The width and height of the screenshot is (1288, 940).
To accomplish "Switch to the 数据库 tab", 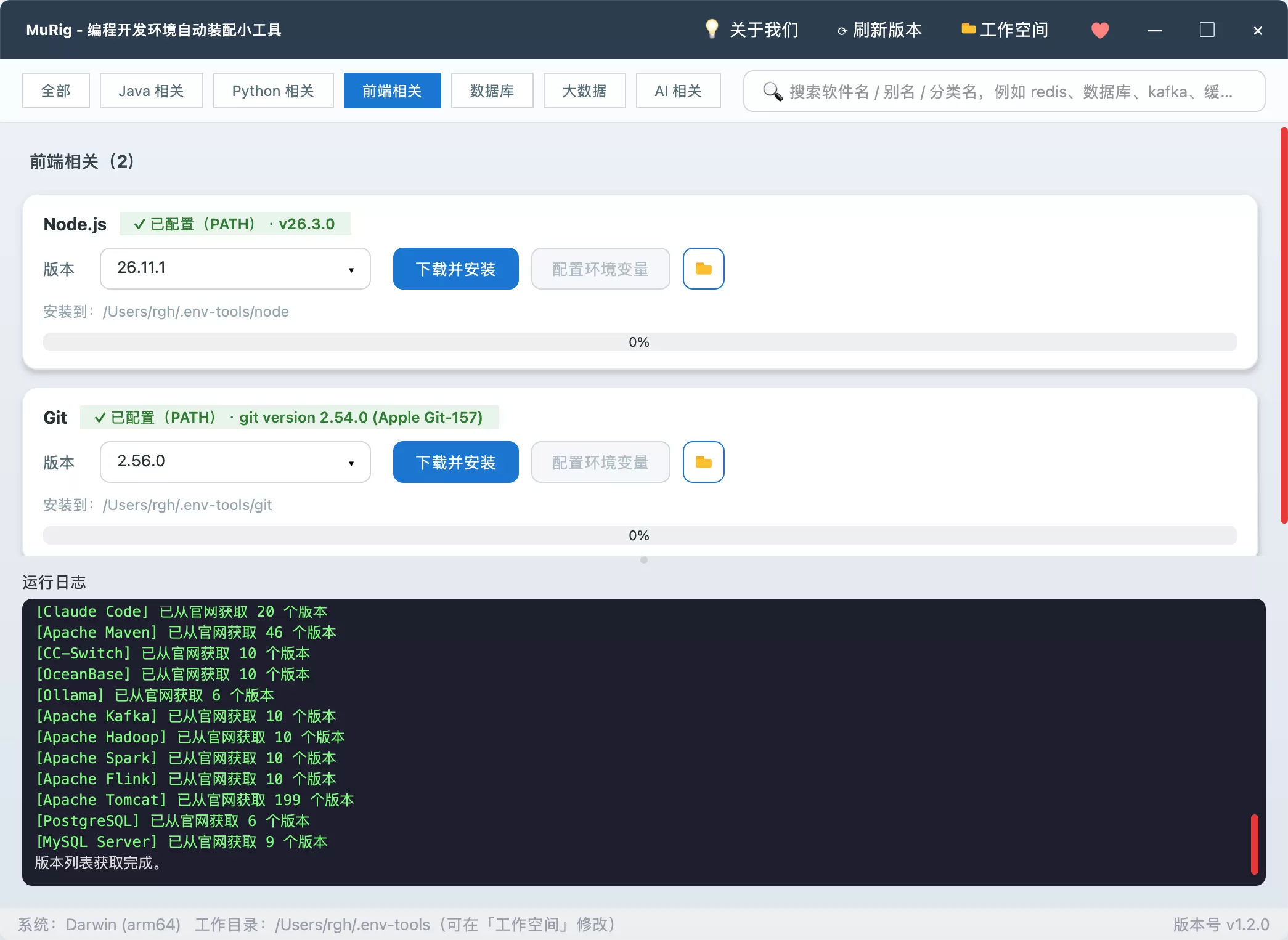I will 492,91.
